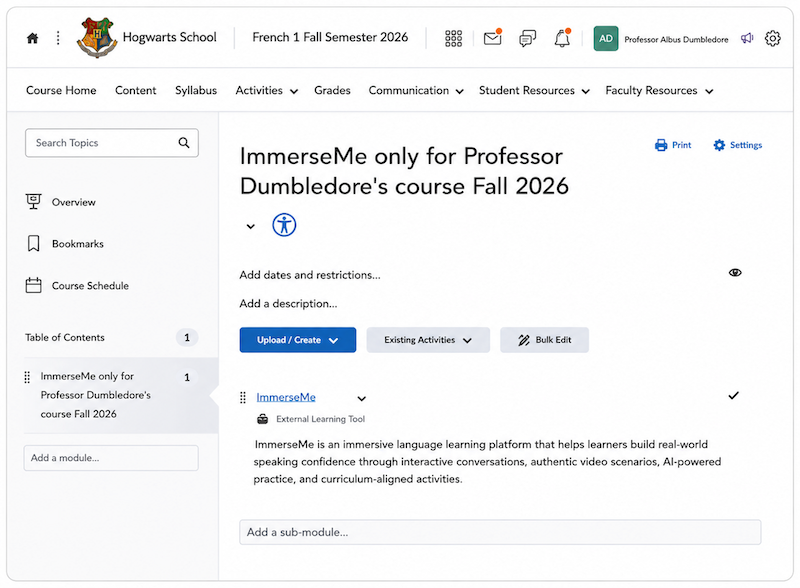Open Grades in navbar
Screen dimensions: 800x588
[x=332, y=90]
